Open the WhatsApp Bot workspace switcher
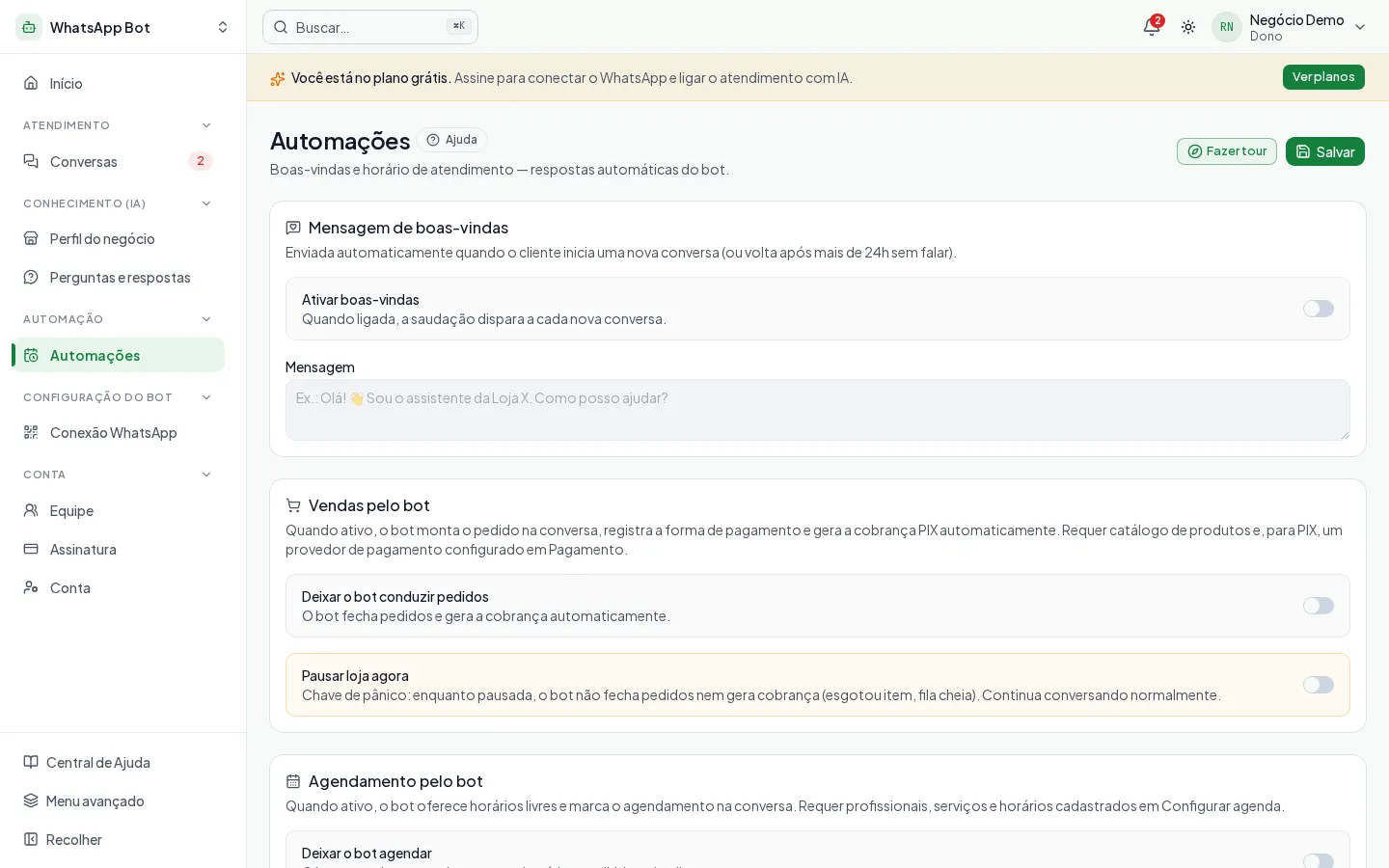Viewport: 1389px width, 868px height. tap(123, 27)
